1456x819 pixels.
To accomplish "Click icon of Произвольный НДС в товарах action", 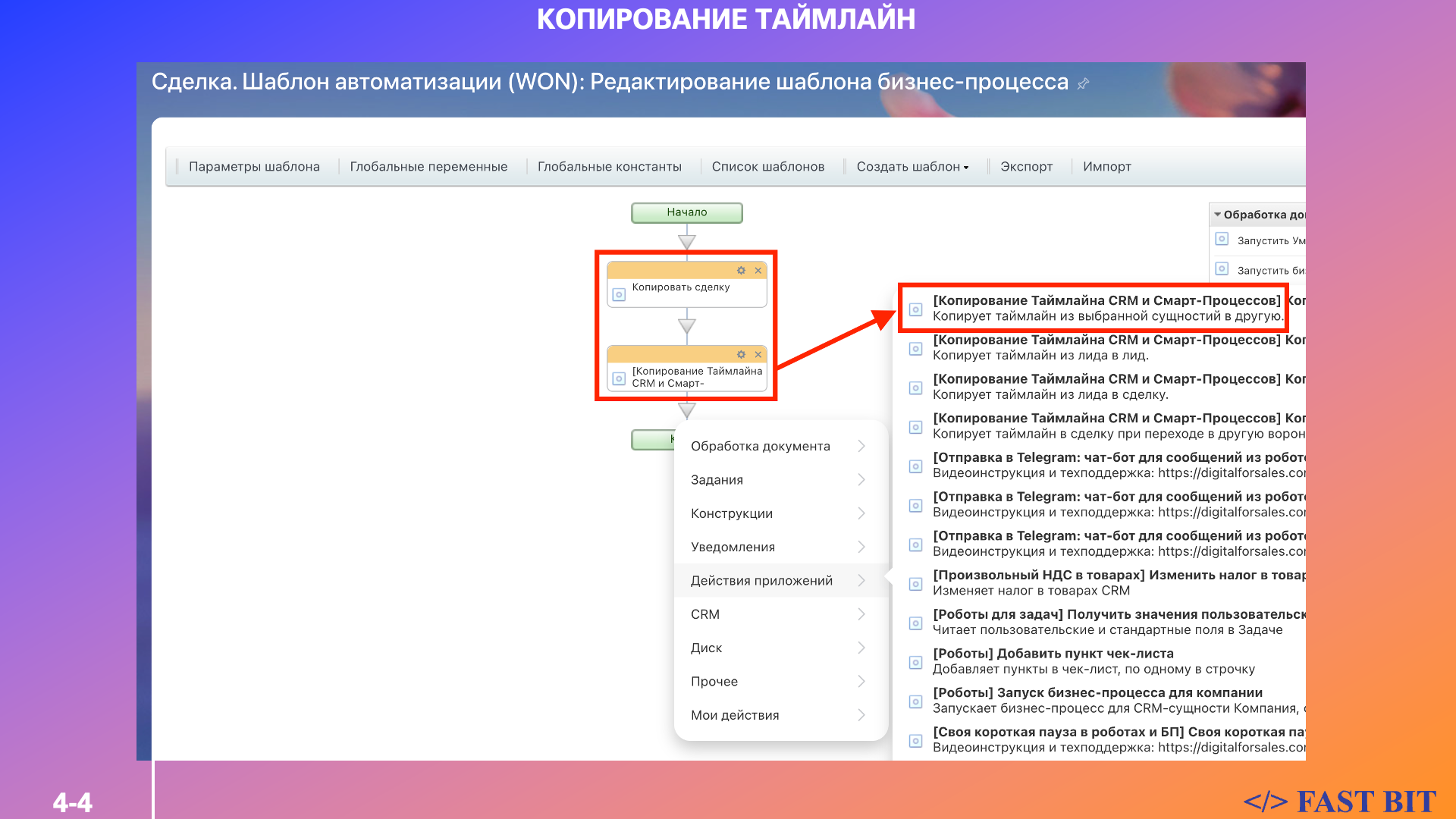I will coord(916,584).
